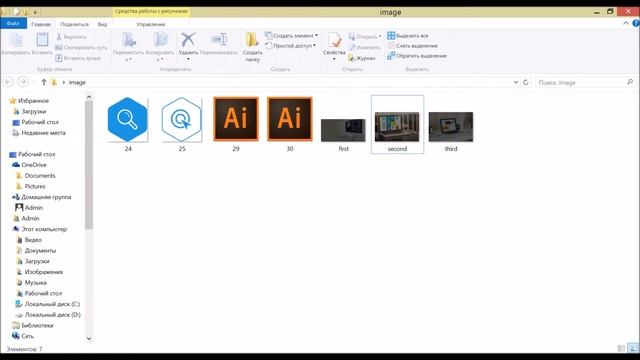The image size is (640, 360).
Task: Go up one folder level arrow
Action: (44, 82)
